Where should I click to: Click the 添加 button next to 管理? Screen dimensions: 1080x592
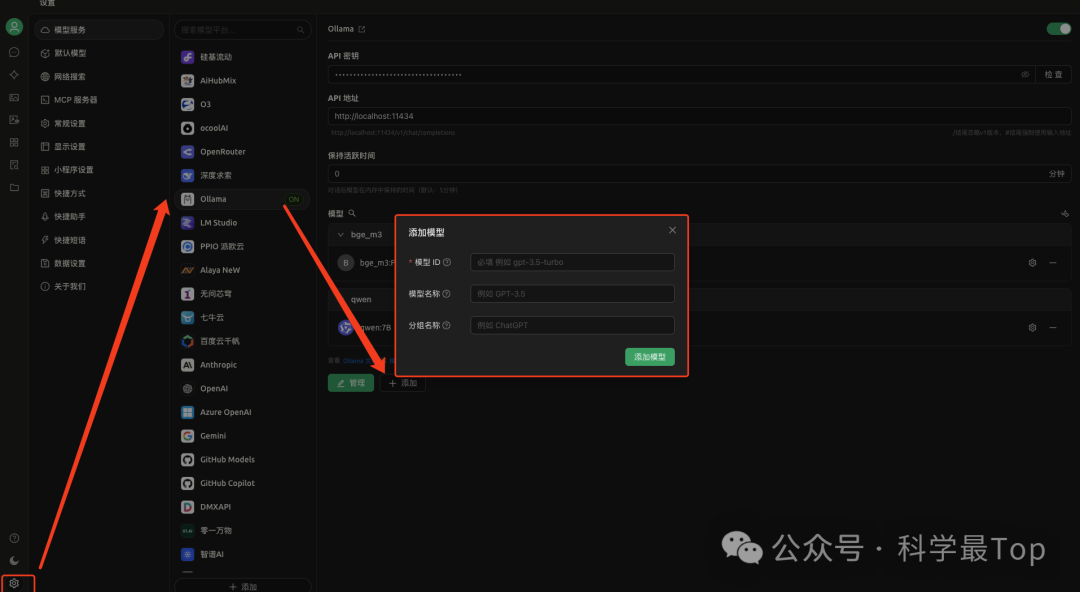(x=403, y=383)
